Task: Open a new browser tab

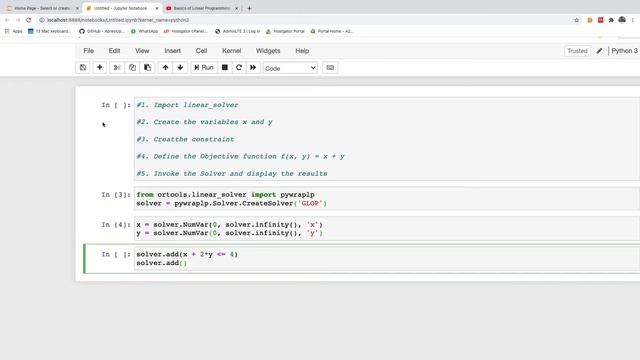Action: click(249, 8)
